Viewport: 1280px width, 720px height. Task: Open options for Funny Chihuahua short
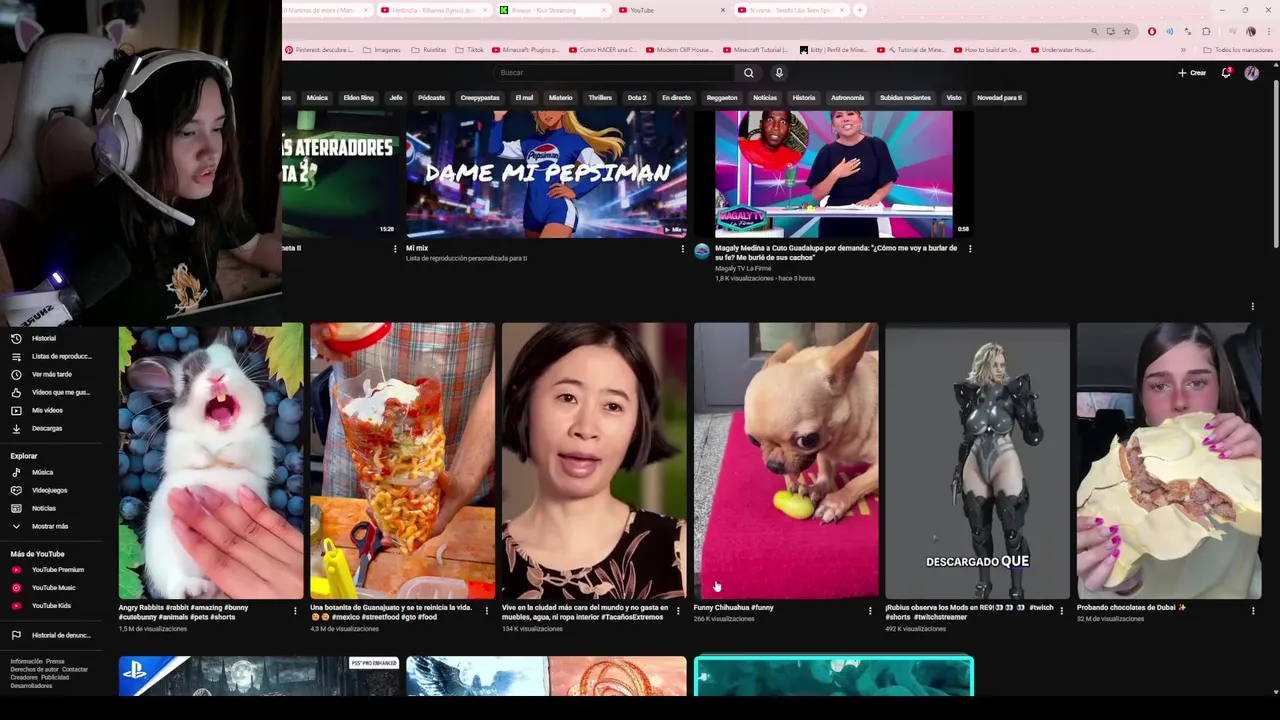[x=870, y=610]
